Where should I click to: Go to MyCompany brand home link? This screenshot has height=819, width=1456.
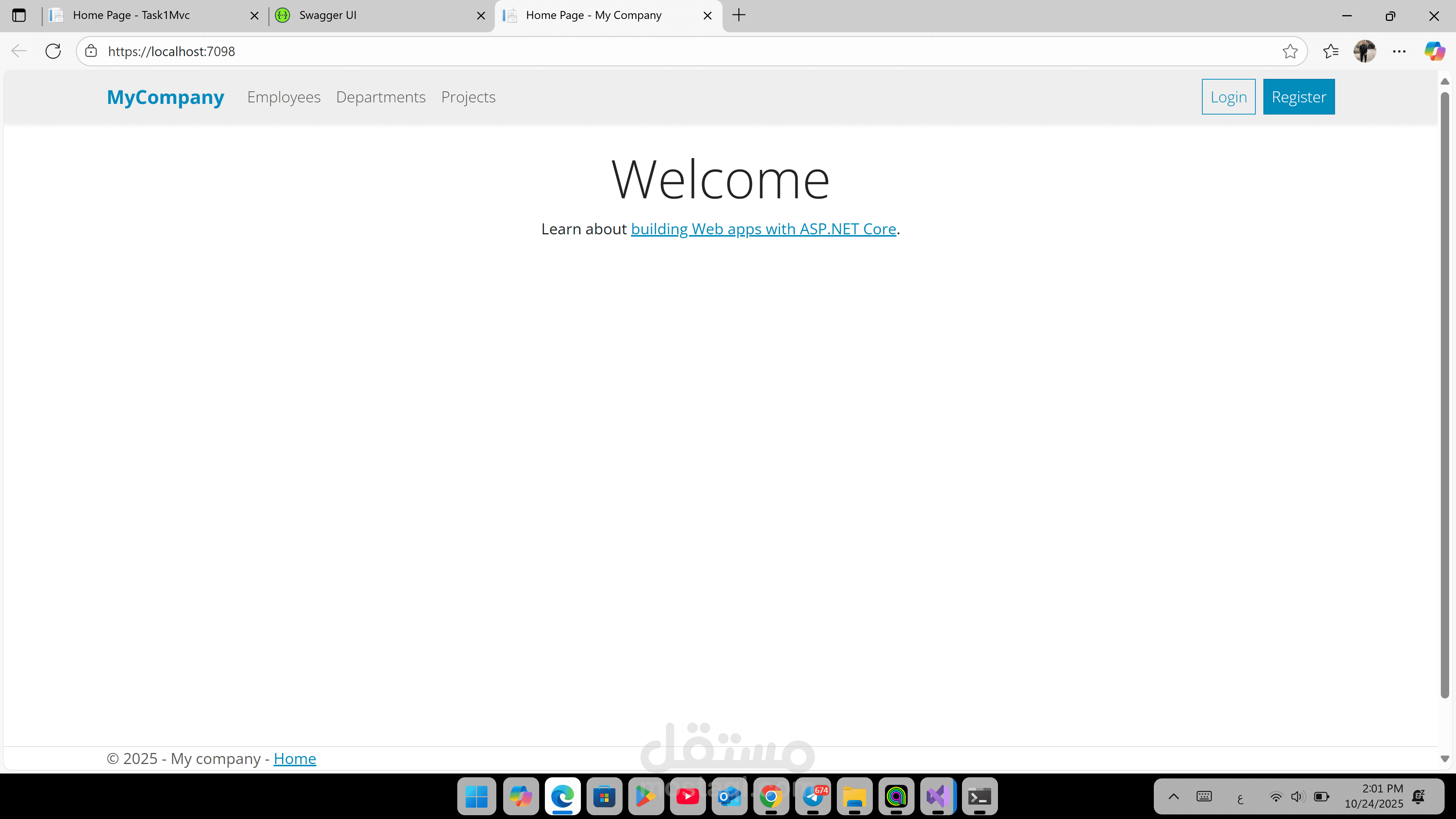tap(166, 97)
